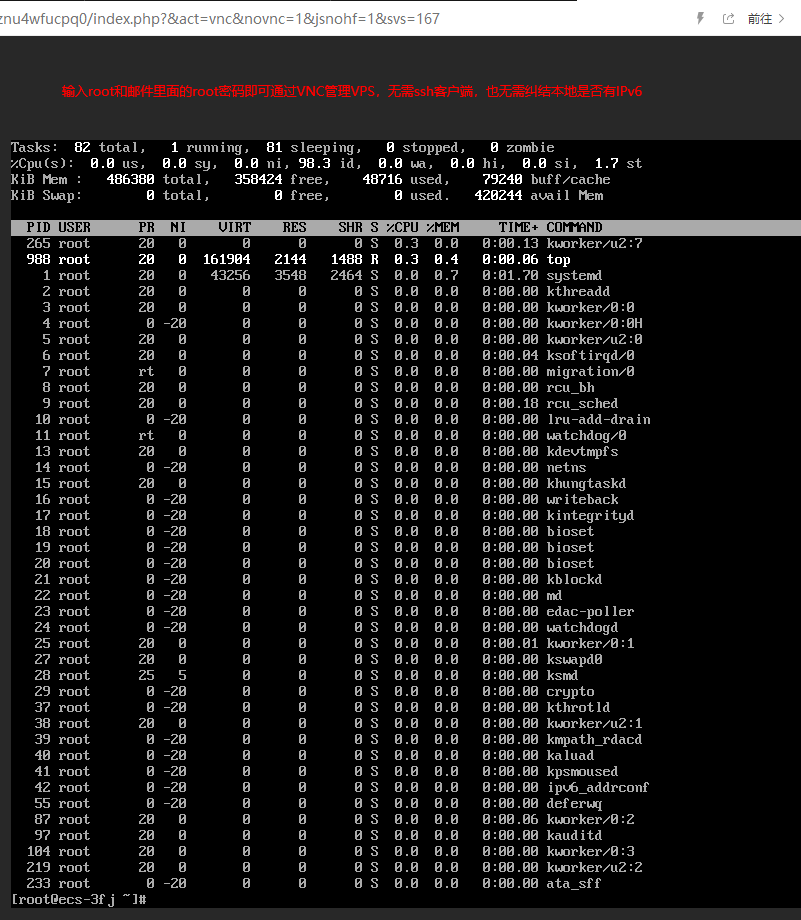801x920 pixels.
Task: Click the Tasks summary line
Action: pos(282,147)
